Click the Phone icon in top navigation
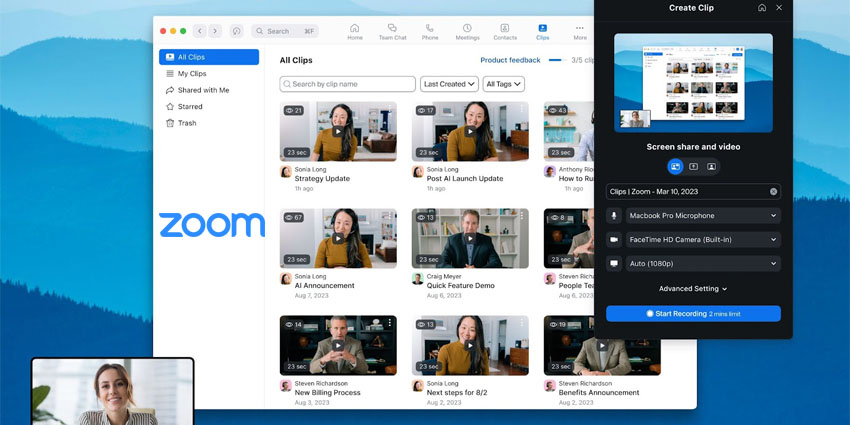 click(x=429, y=30)
